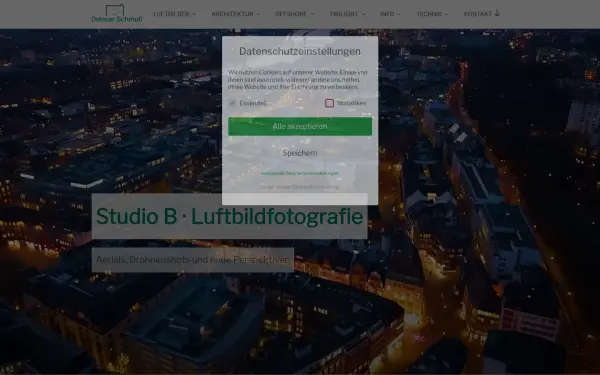This screenshot has width=600, height=375.
Task: Click the green Alle akzeptieren button
Action: point(300,126)
